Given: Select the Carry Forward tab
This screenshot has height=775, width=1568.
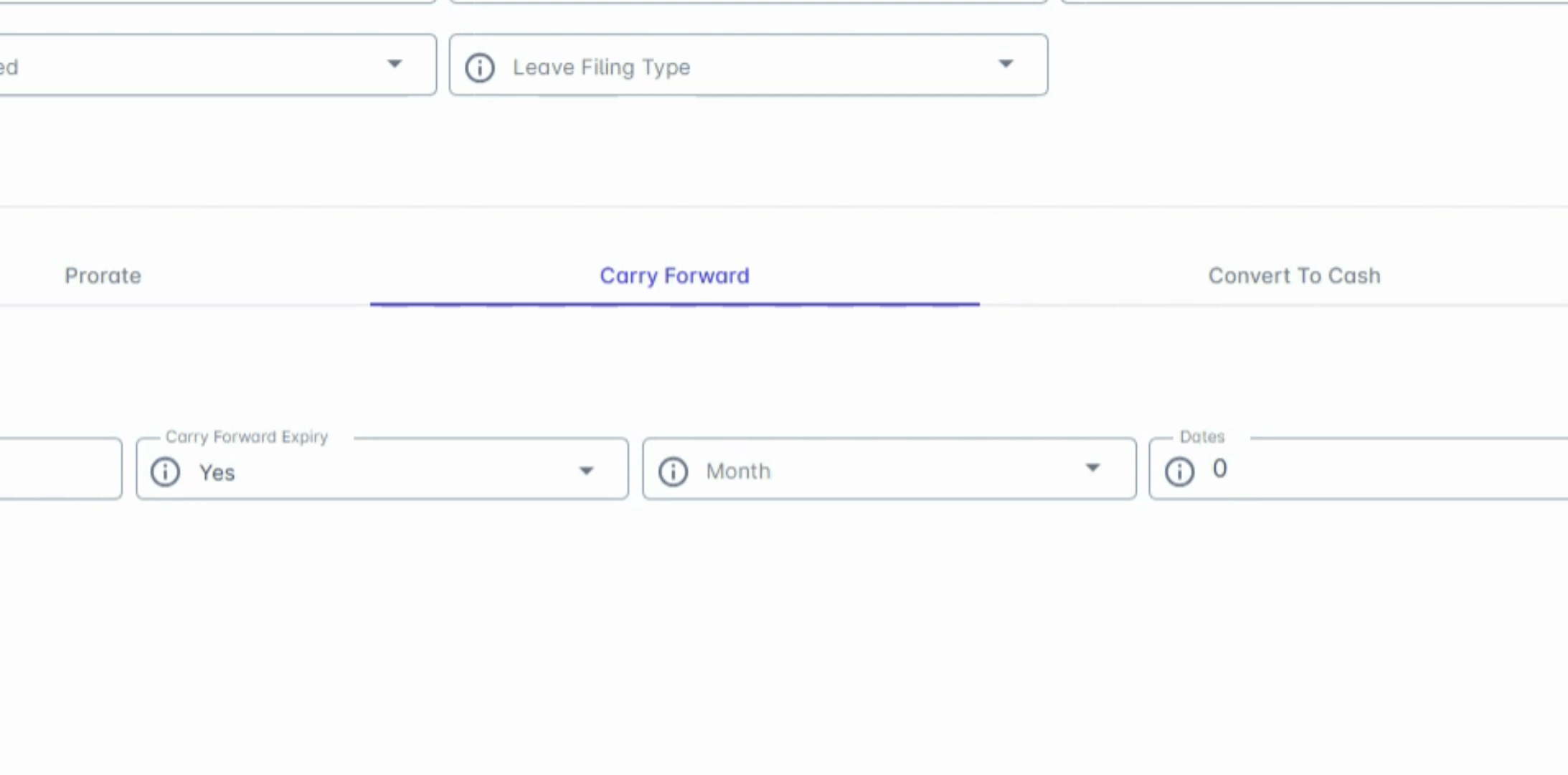Looking at the screenshot, I should click(674, 276).
